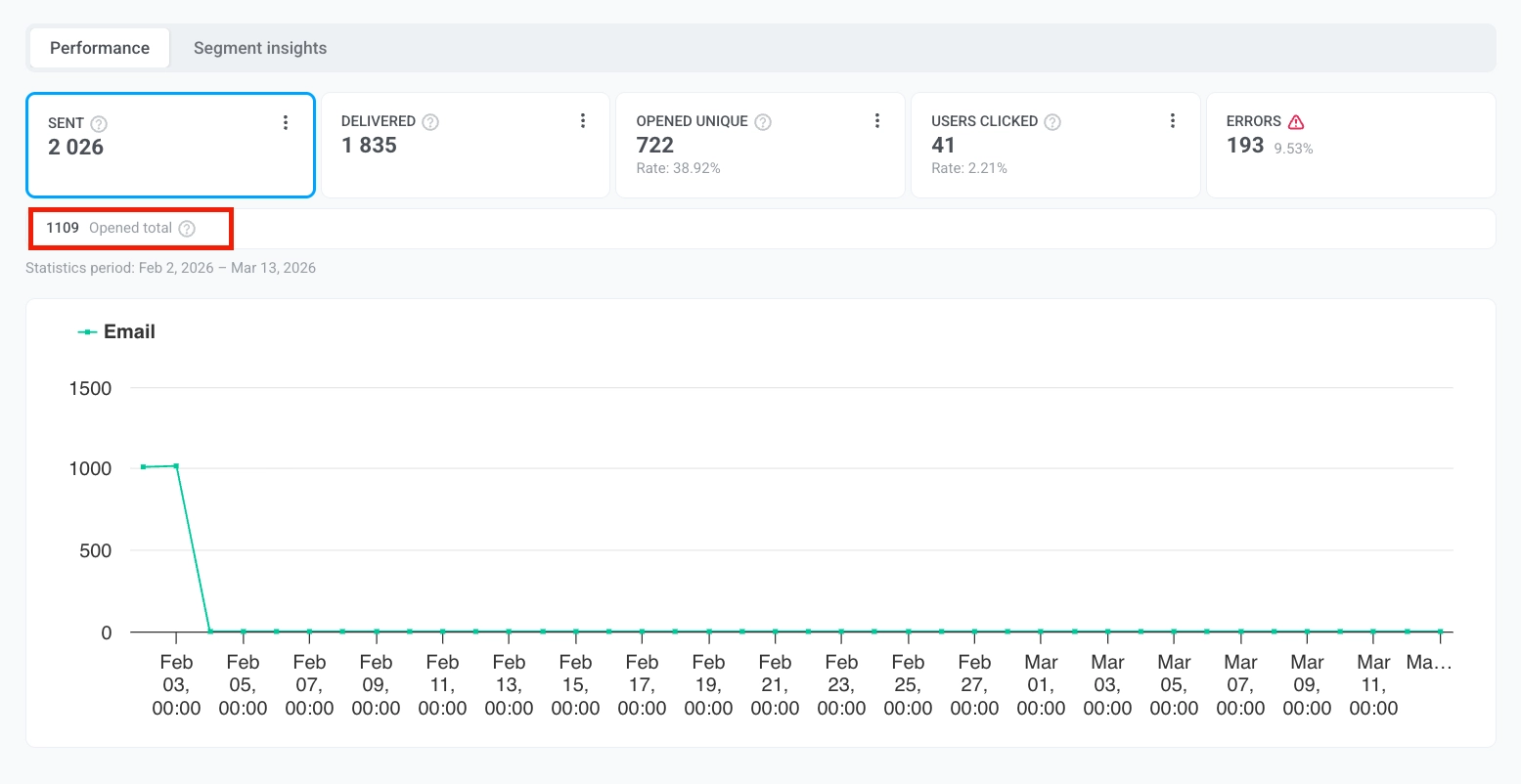This screenshot has height=784, width=1521.
Task: Click the help icon beside Opened total
Action: (186, 228)
